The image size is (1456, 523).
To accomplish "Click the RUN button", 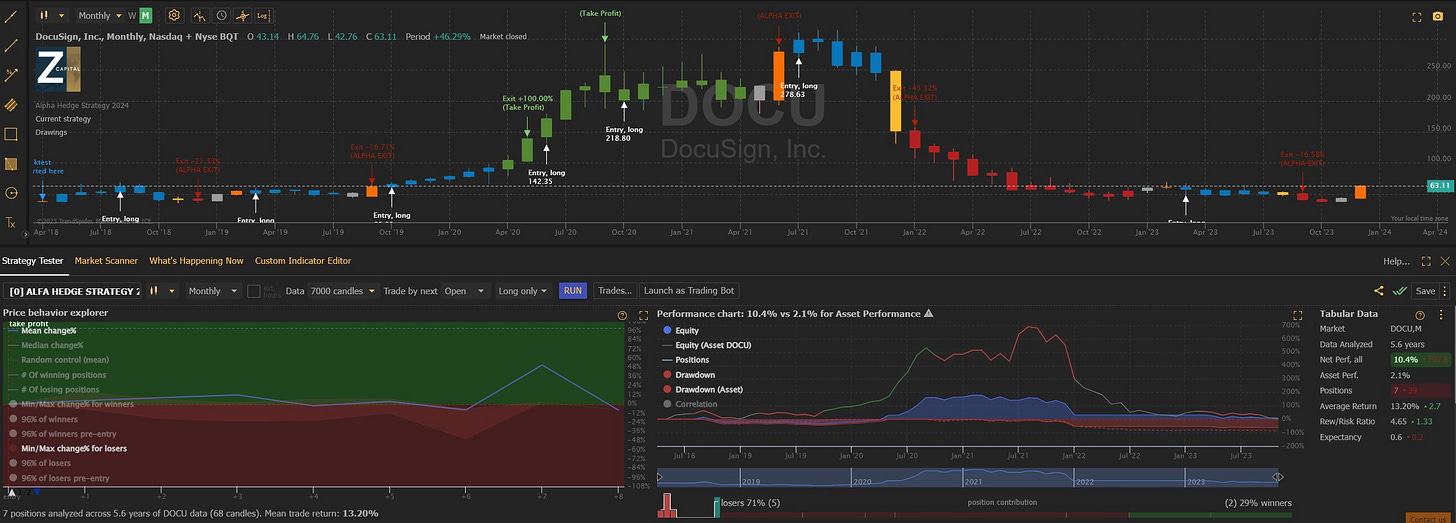I will pos(573,291).
